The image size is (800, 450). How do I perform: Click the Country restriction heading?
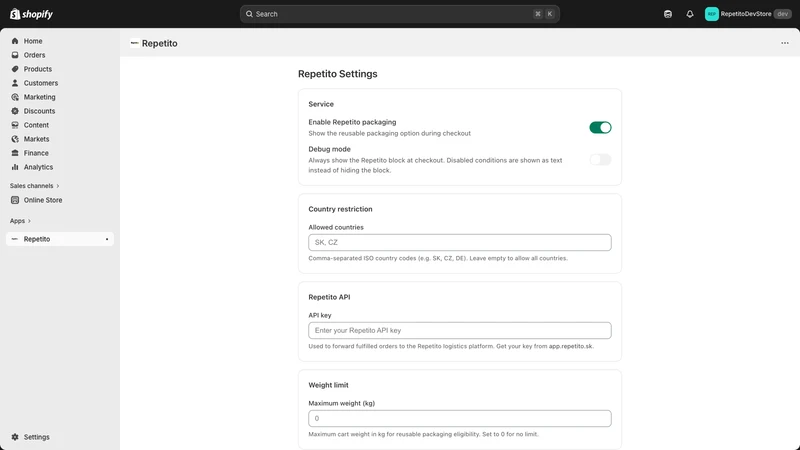click(x=340, y=209)
